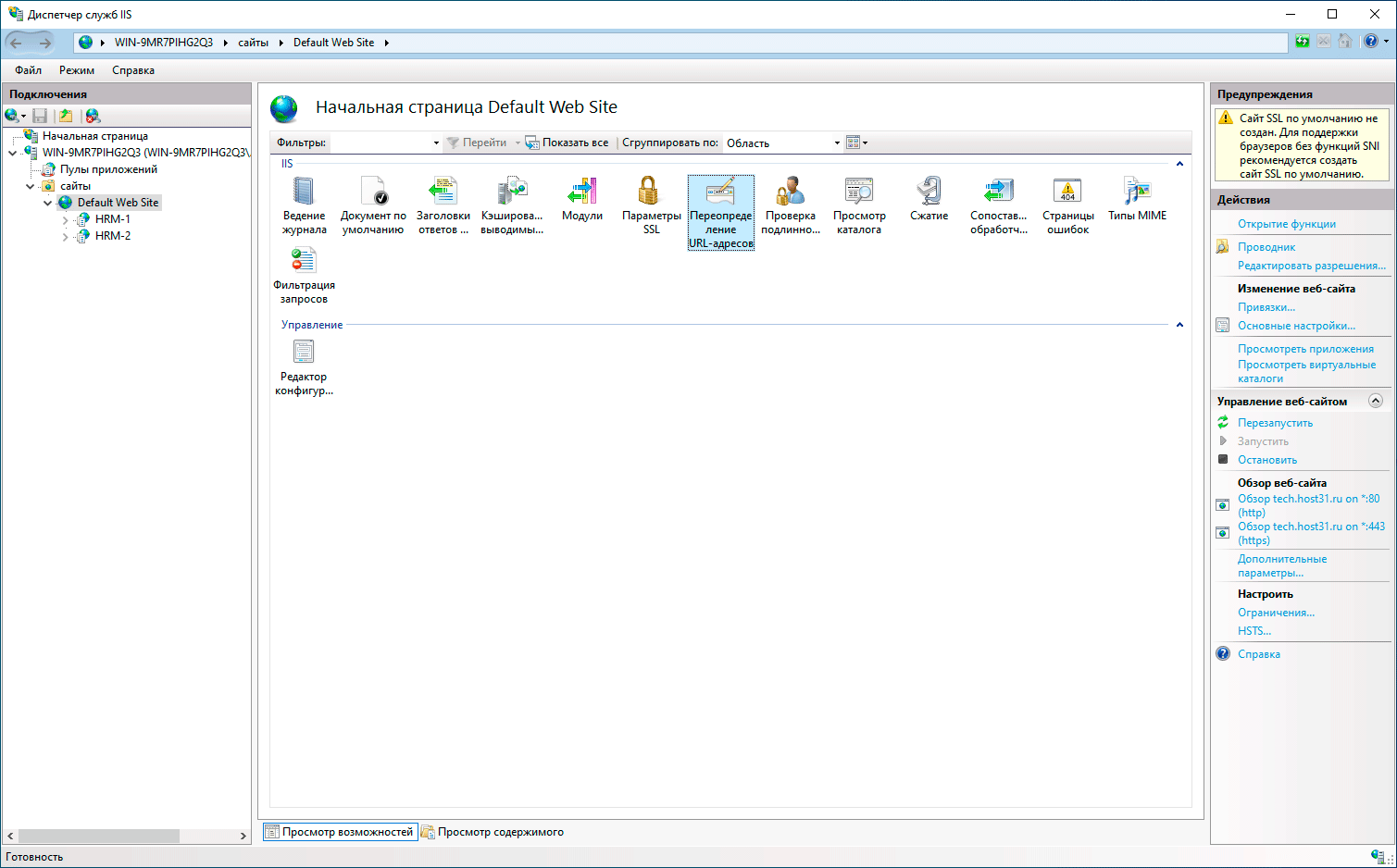The height and width of the screenshot is (868, 1397).
Task: Click the refresh page icon in address bar
Action: pyautogui.click(x=1303, y=42)
